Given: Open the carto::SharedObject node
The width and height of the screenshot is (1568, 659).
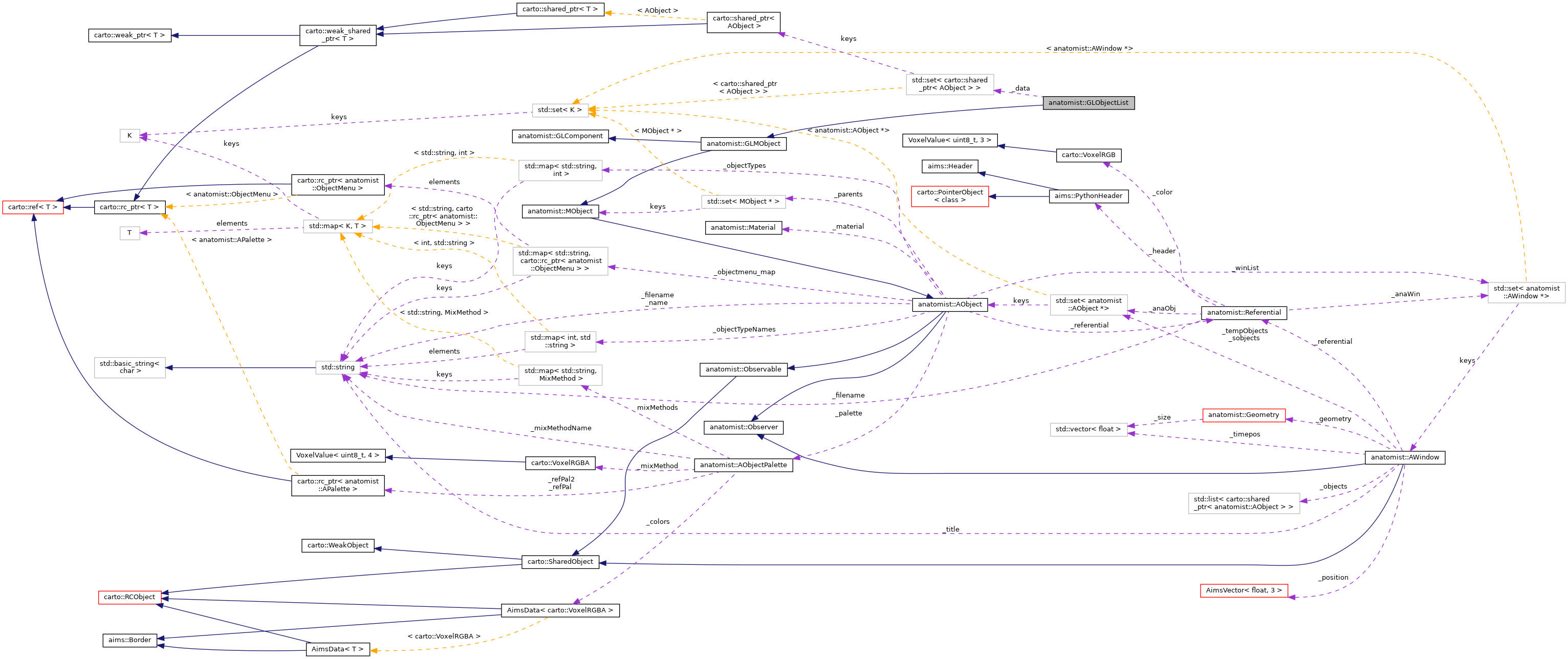Looking at the screenshot, I should [x=560, y=562].
